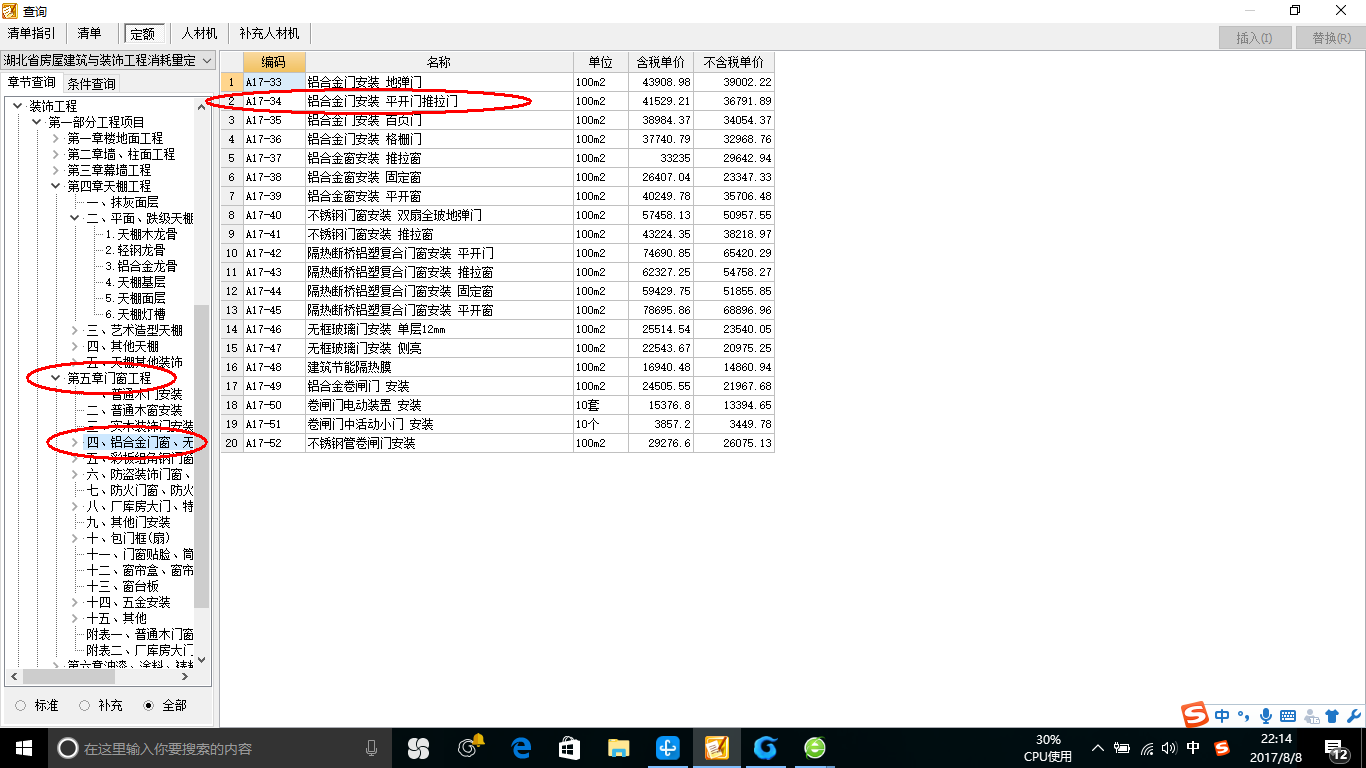Sort by the 编码 column header
This screenshot has width=1366, height=768.
click(274, 62)
